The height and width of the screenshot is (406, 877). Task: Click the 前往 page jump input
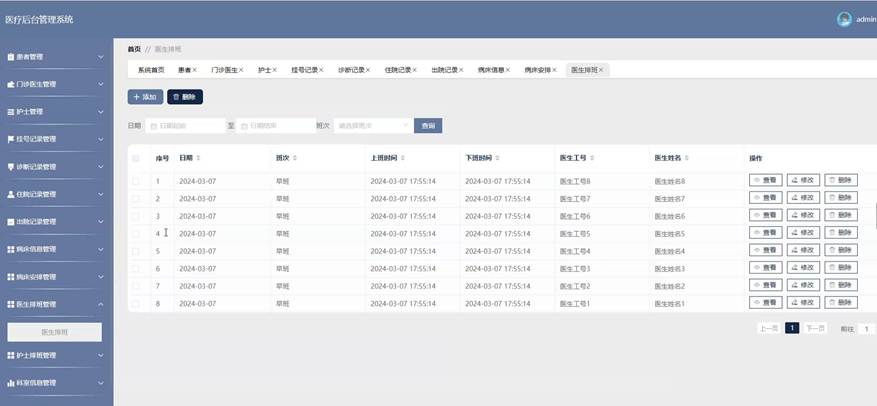pos(867,329)
